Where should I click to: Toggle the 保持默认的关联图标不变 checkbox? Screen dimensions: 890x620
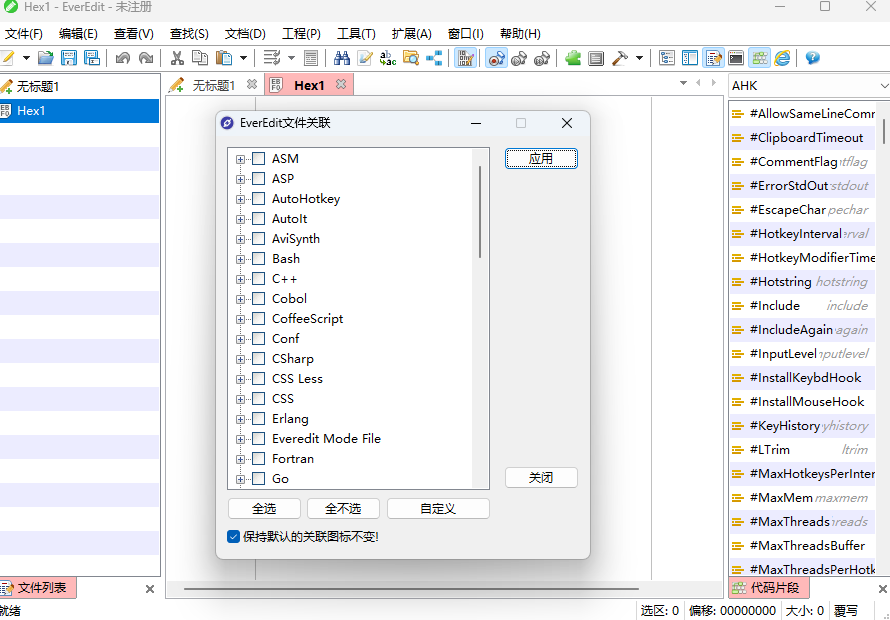coord(234,537)
